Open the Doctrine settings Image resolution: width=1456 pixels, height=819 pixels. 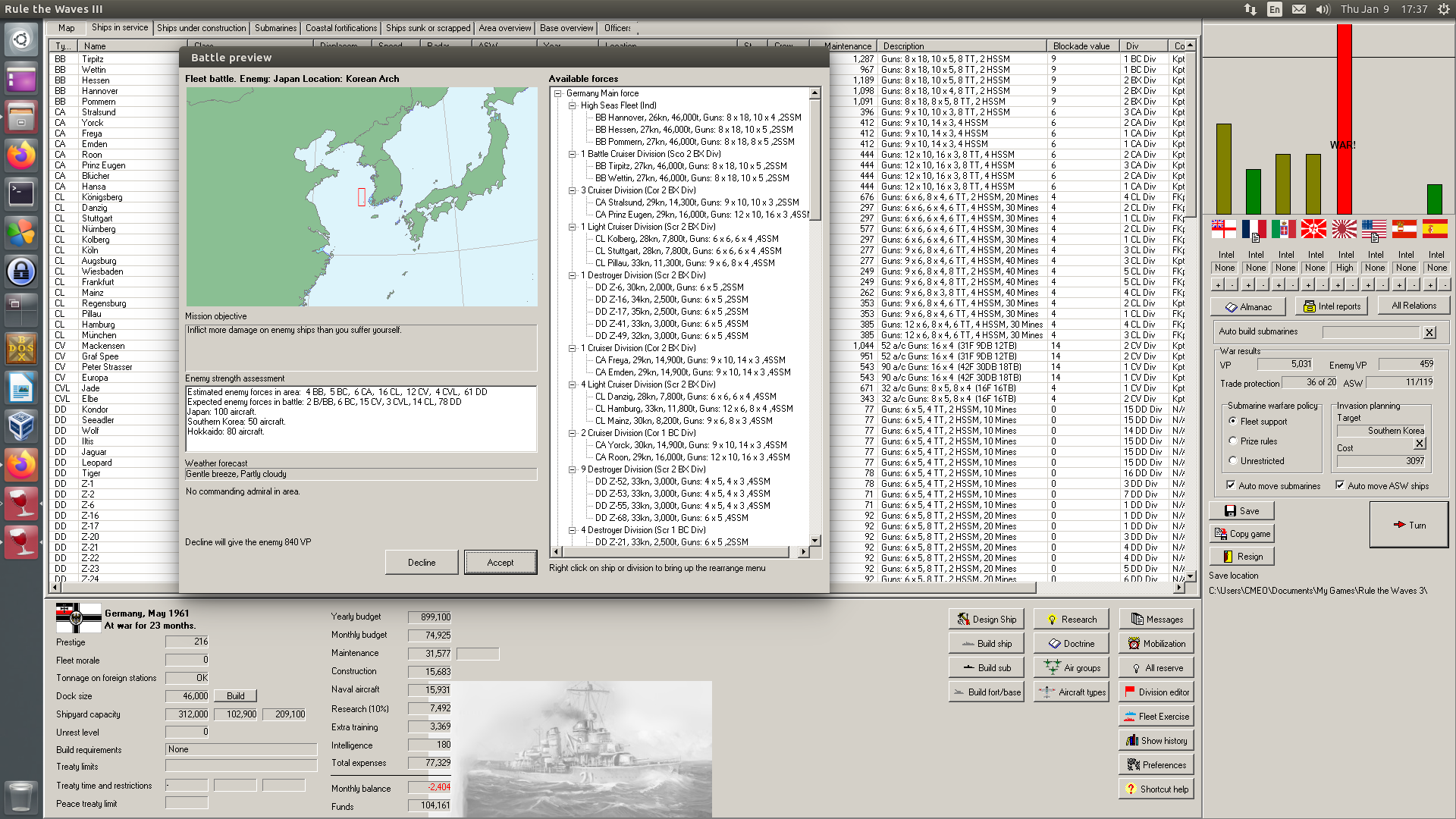[x=1071, y=643]
